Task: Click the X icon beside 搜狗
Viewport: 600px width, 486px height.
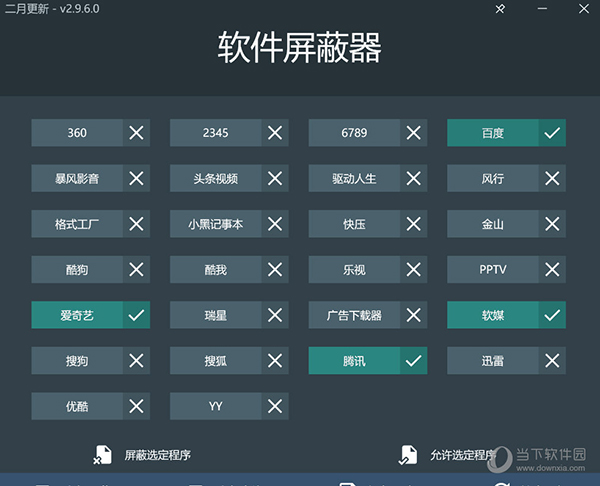Action: 136,360
